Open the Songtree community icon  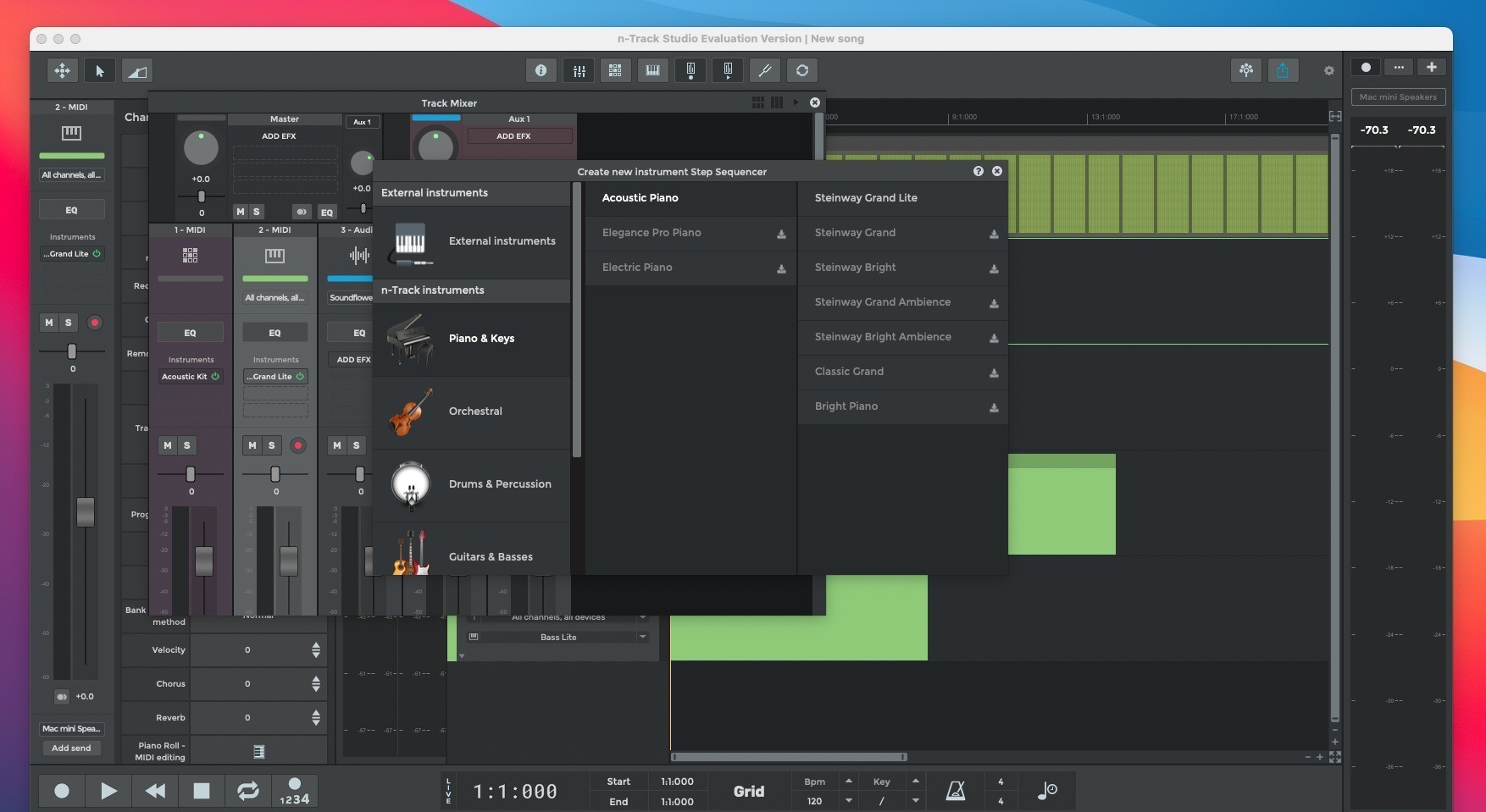1245,70
